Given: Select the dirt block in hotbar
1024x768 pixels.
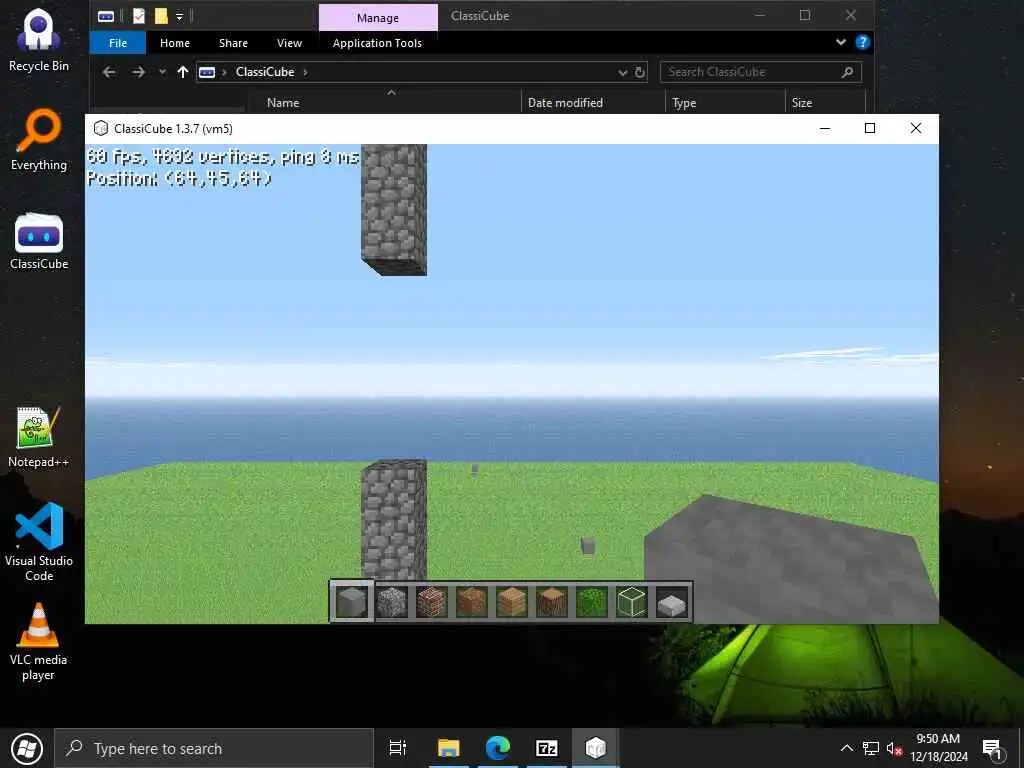Looking at the screenshot, I should tap(472, 601).
